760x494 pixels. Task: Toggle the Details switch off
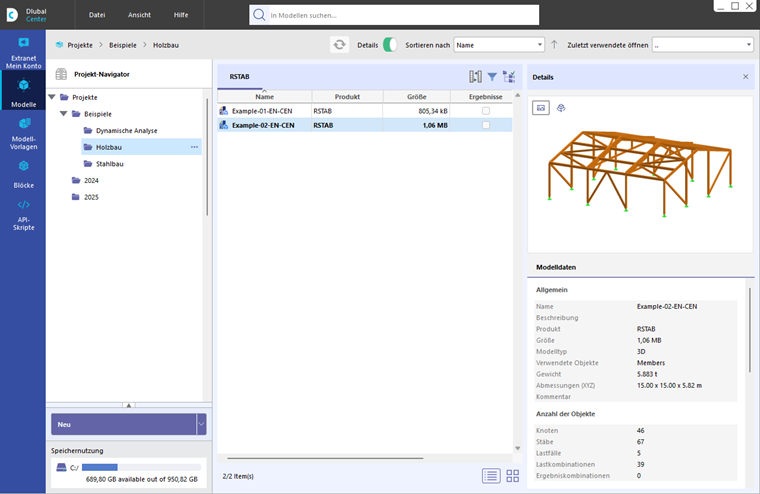(390, 45)
